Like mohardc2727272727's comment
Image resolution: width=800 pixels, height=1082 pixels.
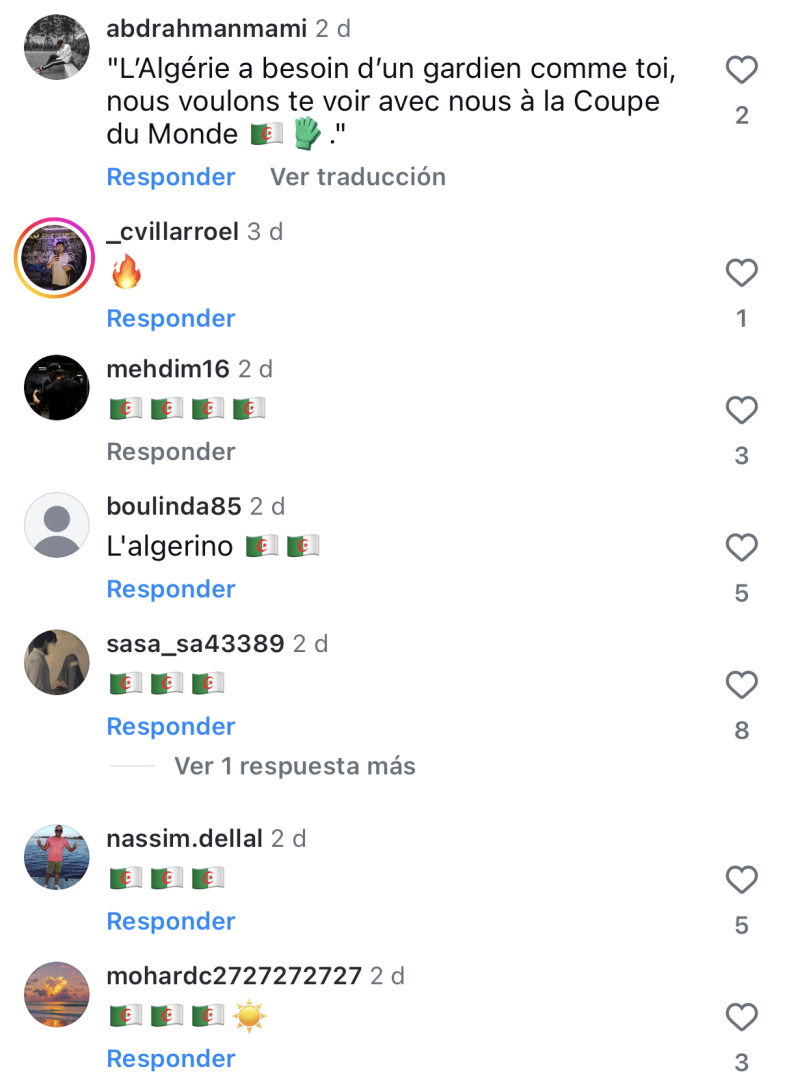pos(741,1016)
